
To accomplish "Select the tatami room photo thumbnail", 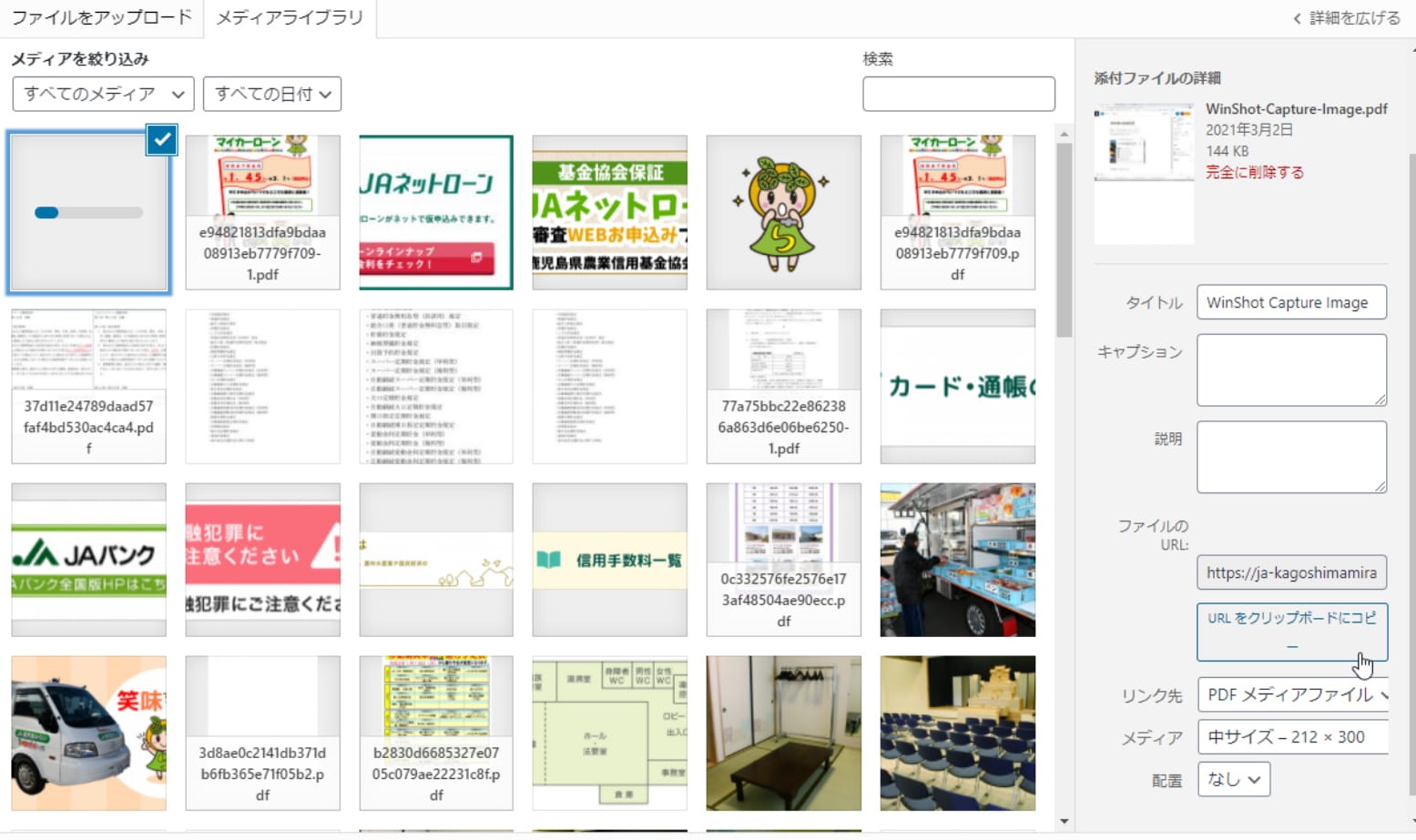I will (x=783, y=733).
